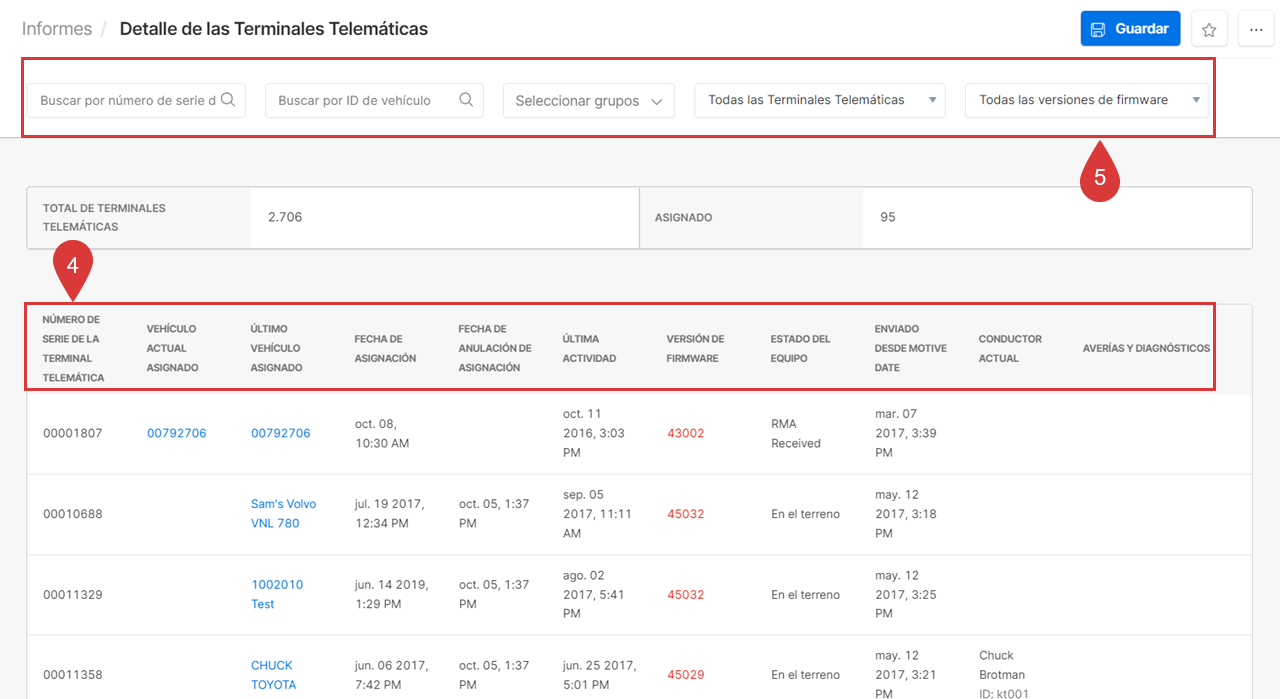The height and width of the screenshot is (699, 1280).
Task: Click firmware version 45029
Action: [686, 675]
